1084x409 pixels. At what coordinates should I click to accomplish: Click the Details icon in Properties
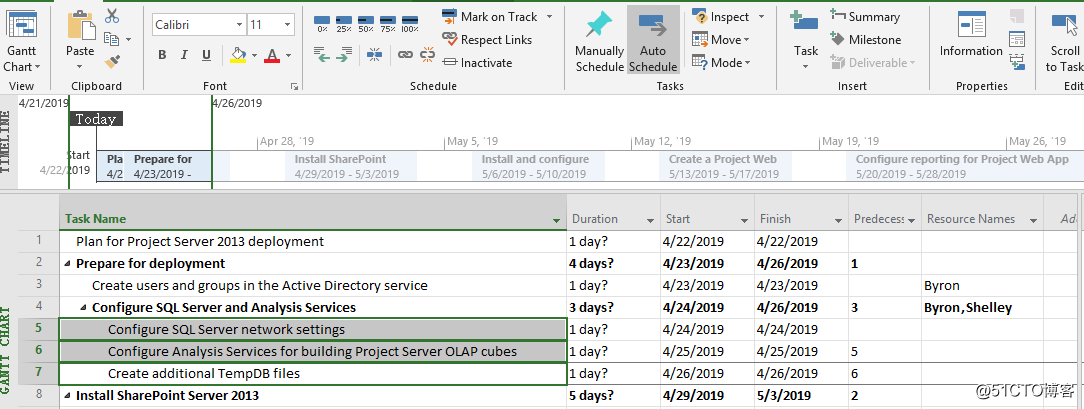1016,39
